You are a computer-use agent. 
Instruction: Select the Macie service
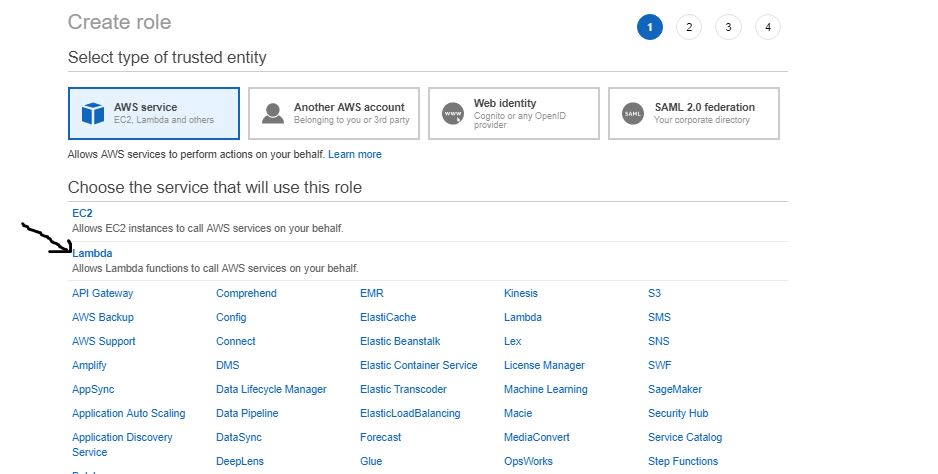point(517,413)
